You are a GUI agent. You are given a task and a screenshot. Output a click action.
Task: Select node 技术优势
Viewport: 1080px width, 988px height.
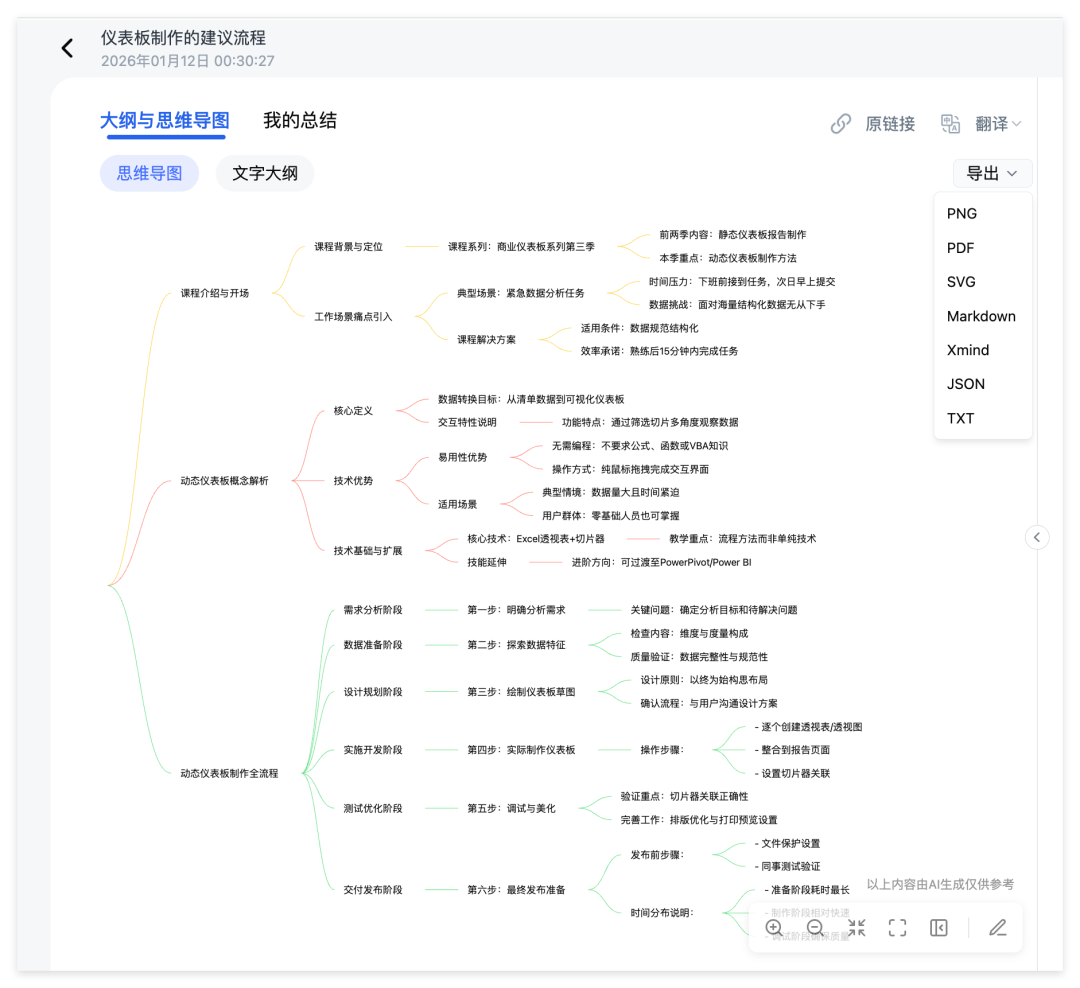(353, 481)
